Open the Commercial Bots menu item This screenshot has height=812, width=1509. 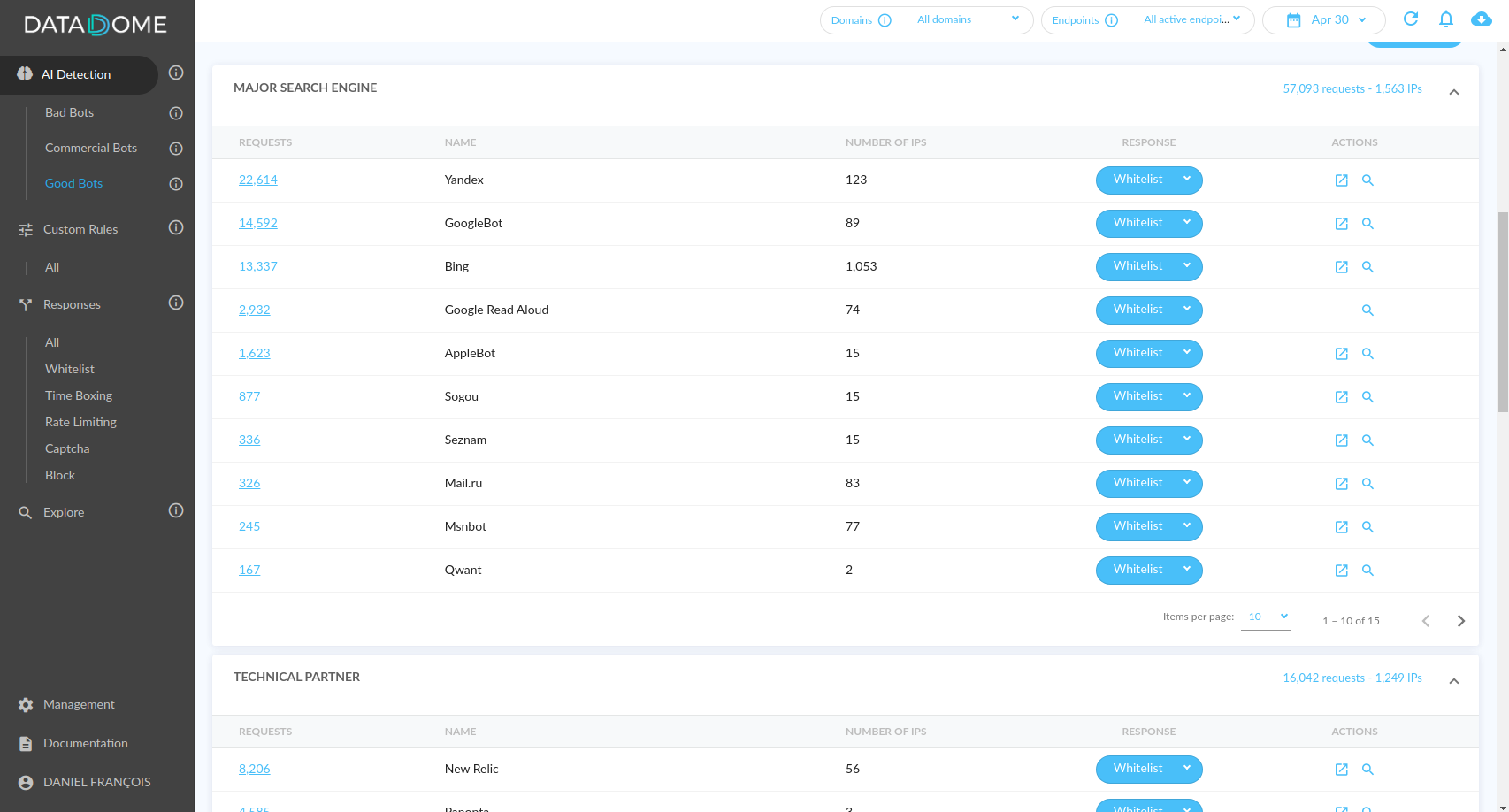point(91,148)
